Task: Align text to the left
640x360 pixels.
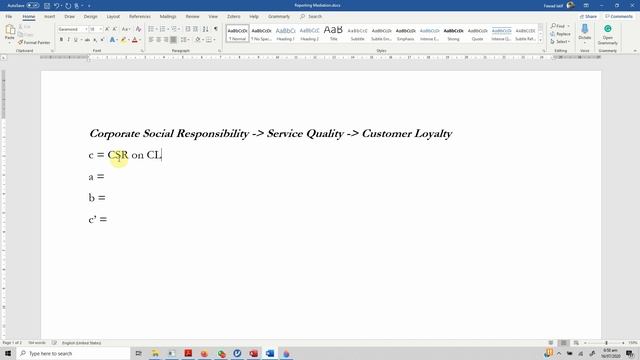Action: coord(151,40)
